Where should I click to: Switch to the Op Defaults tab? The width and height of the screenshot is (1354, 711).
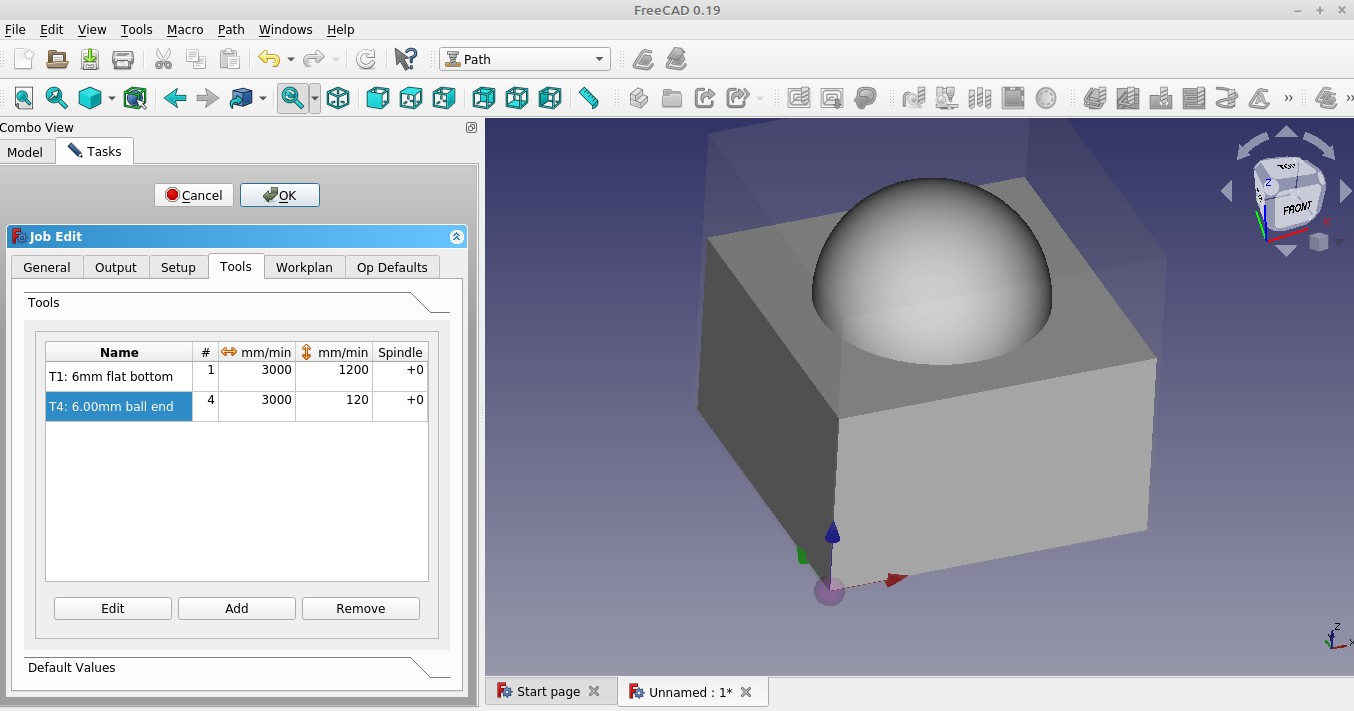(x=392, y=267)
